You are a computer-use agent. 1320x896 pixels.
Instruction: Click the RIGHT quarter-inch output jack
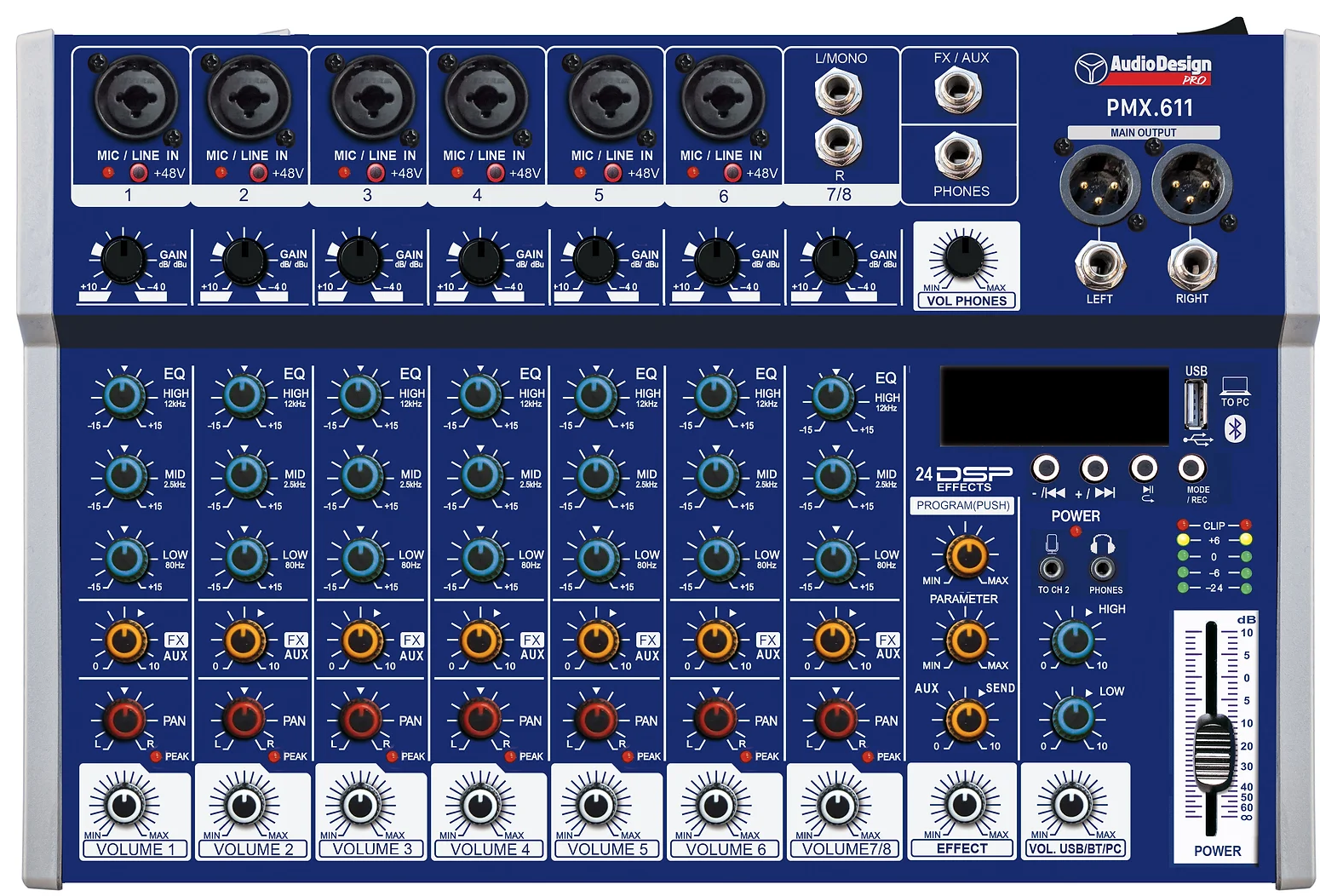(x=1191, y=265)
